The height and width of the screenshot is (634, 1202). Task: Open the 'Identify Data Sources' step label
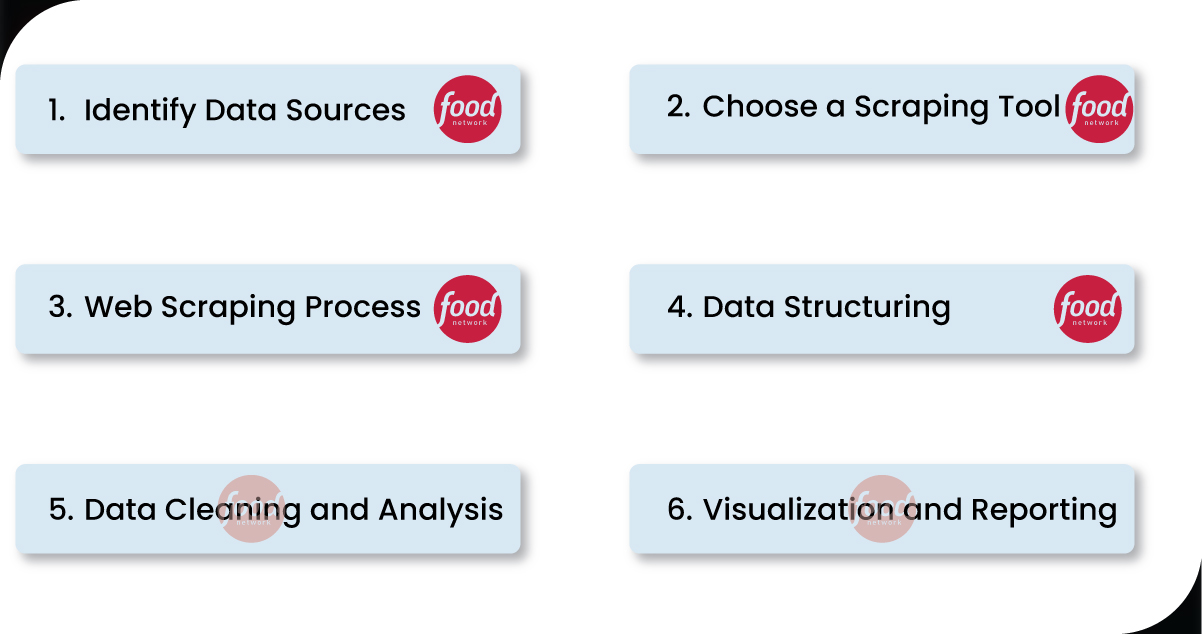coord(245,110)
